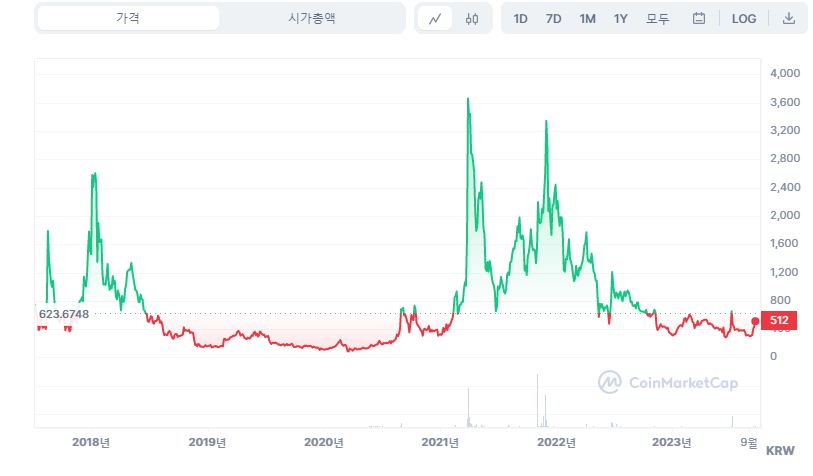Click the 2020년 axis label
Screen dimensions: 813x476
click(324, 442)
